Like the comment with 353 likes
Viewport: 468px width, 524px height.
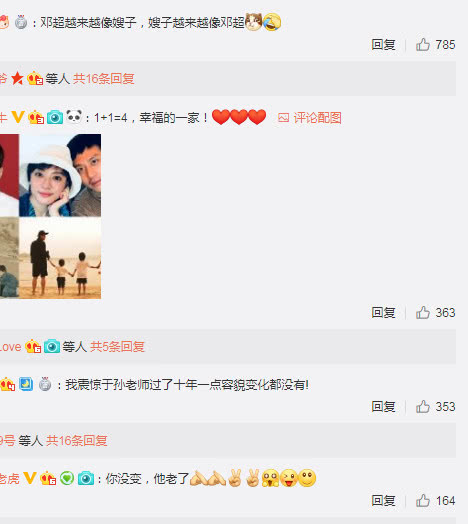pyautogui.click(x=423, y=407)
